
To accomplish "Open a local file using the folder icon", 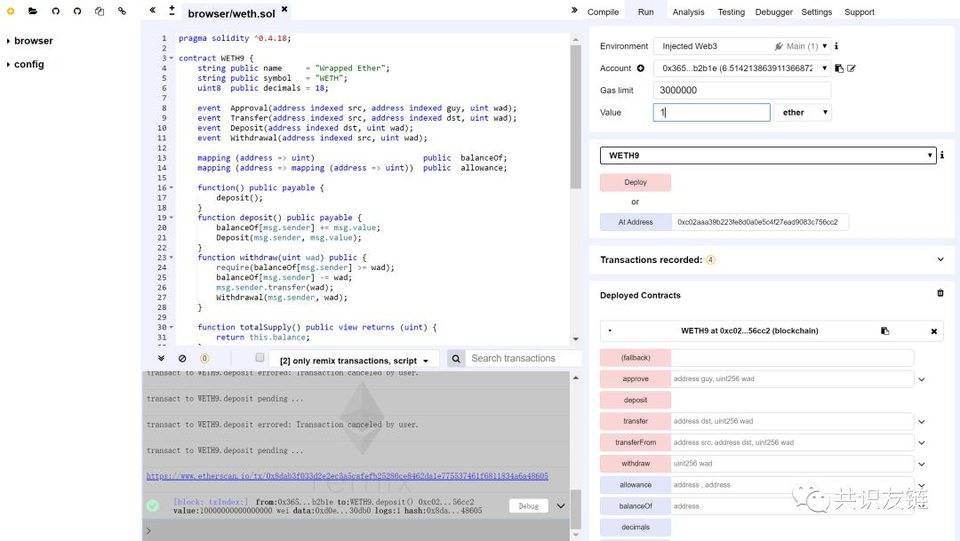I will (x=32, y=11).
